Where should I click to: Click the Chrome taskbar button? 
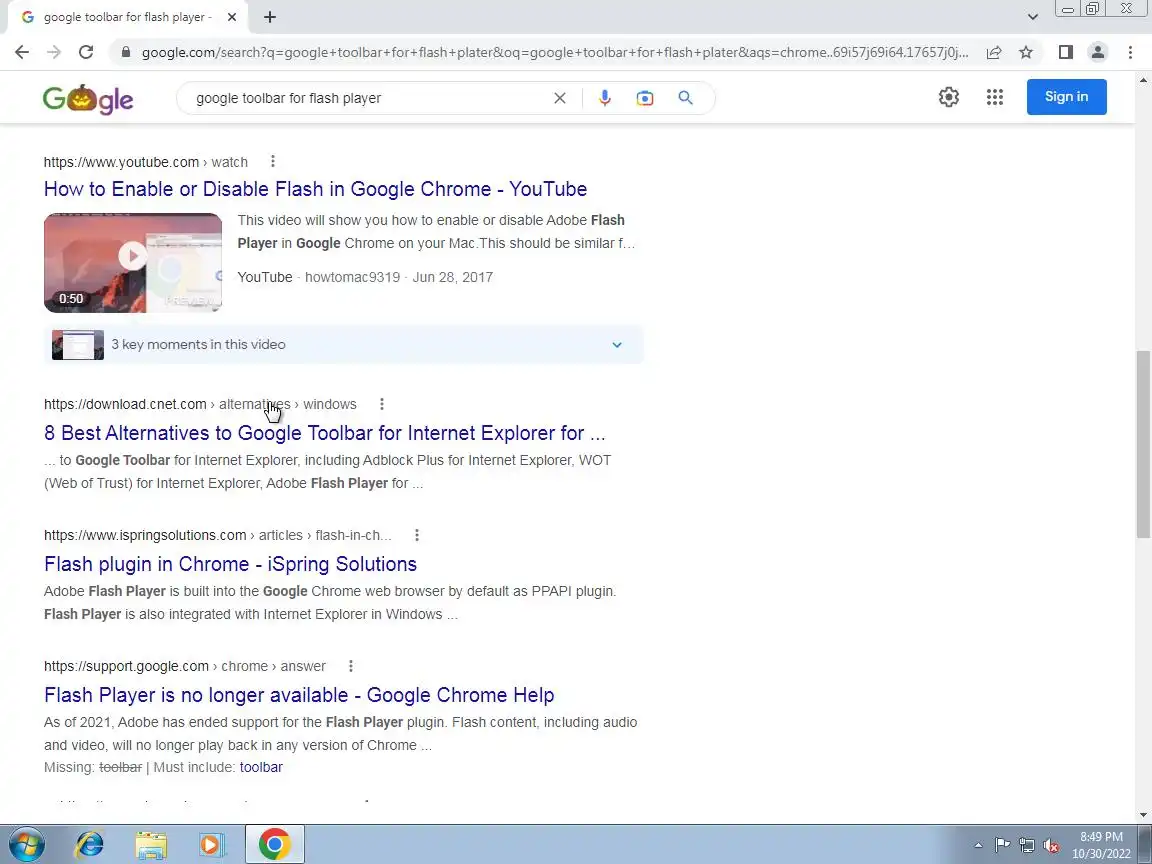(274, 844)
